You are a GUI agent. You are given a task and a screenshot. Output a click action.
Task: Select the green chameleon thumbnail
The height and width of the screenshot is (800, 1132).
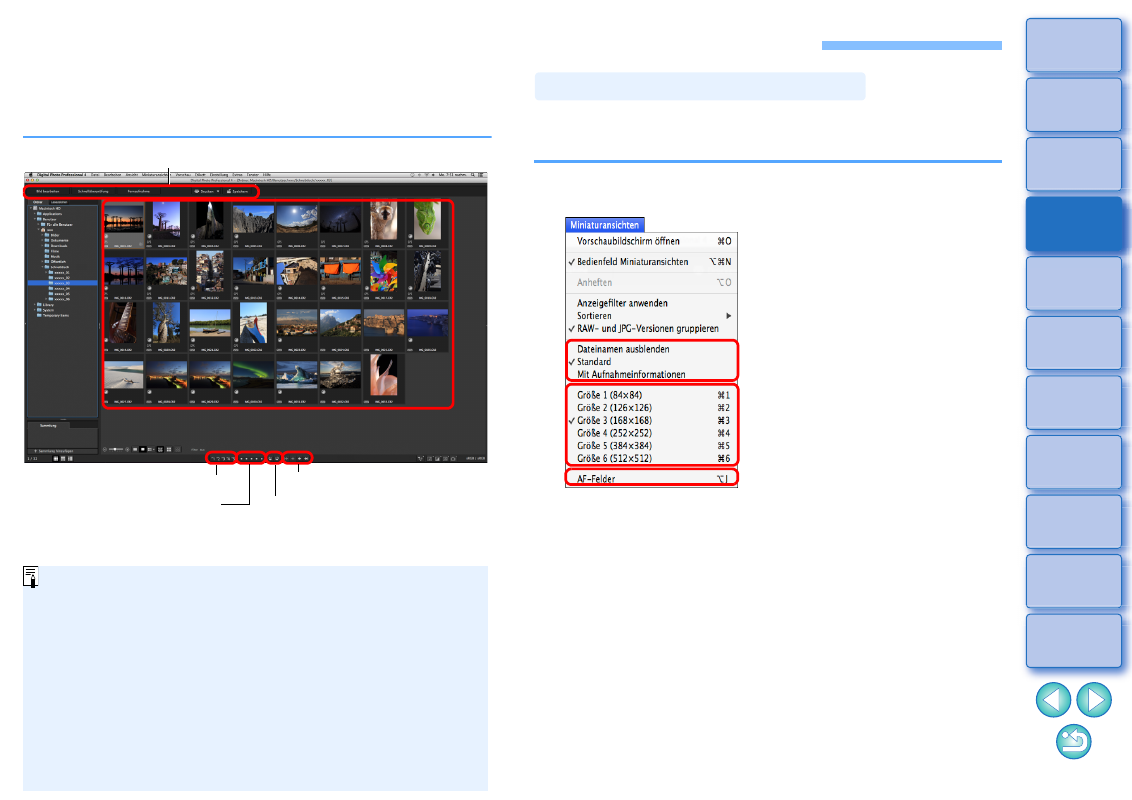pos(427,220)
